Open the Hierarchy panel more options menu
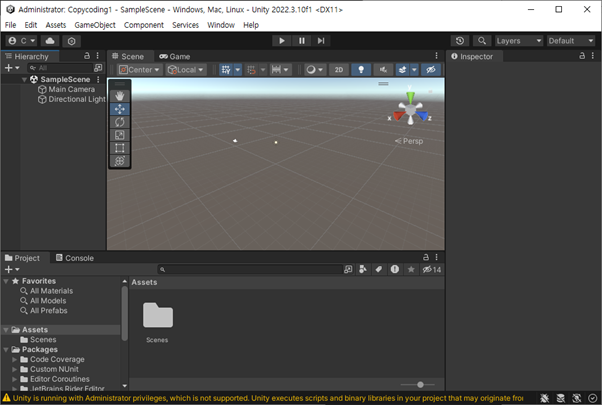Image resolution: width=602 pixels, height=405 pixels. (98, 56)
